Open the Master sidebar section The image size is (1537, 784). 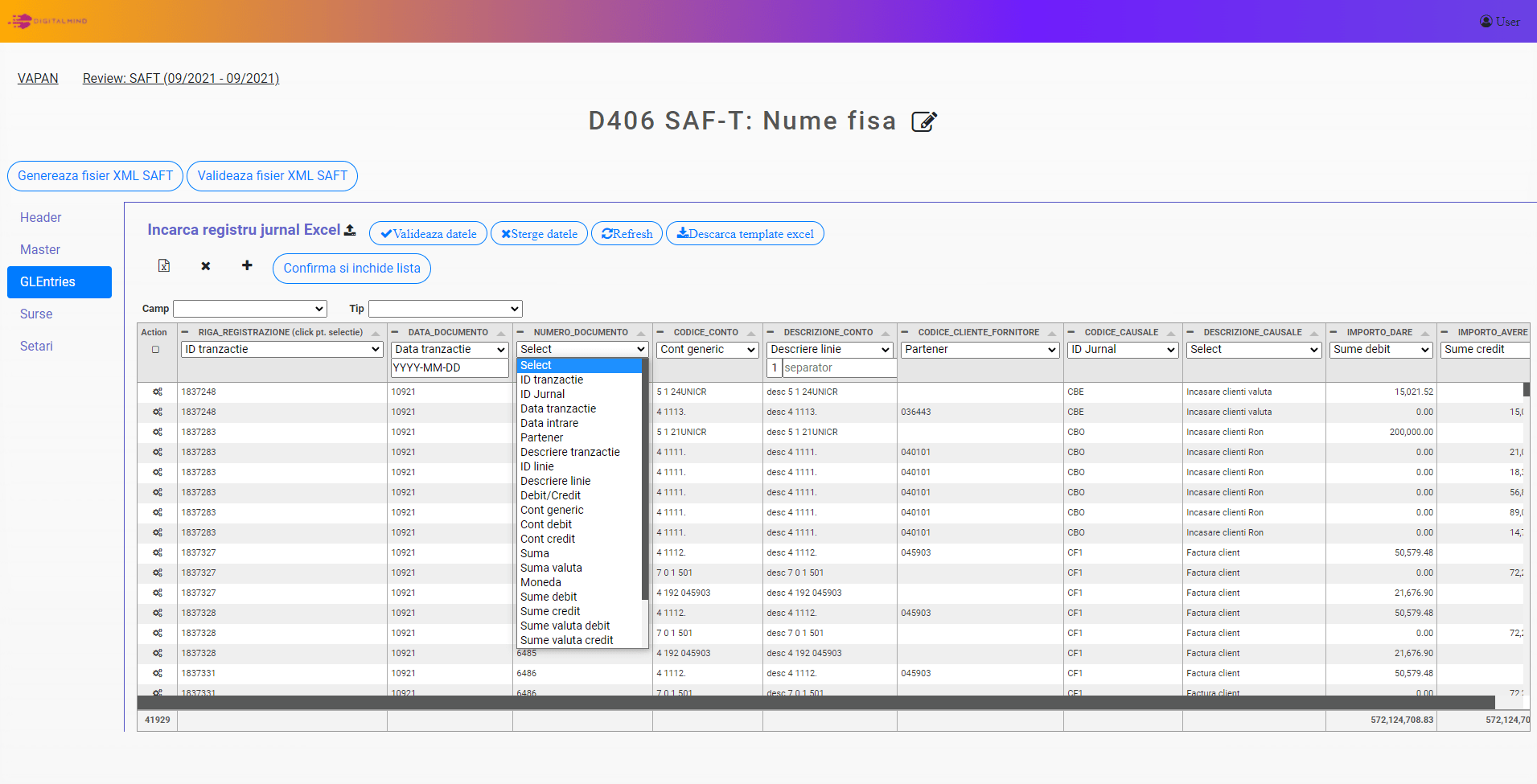40,250
